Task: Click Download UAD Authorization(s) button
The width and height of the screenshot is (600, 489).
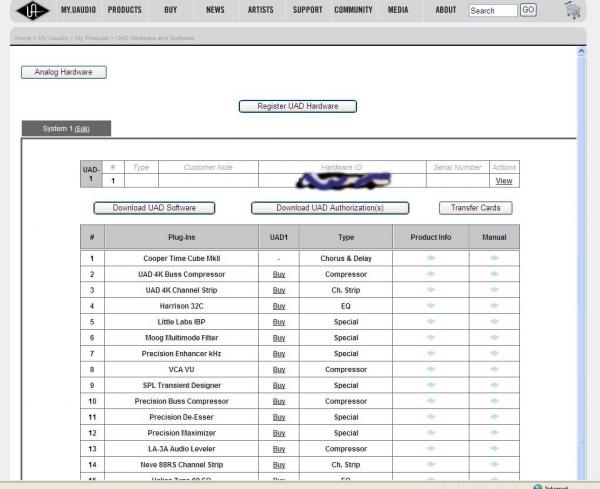Action: tap(329, 208)
